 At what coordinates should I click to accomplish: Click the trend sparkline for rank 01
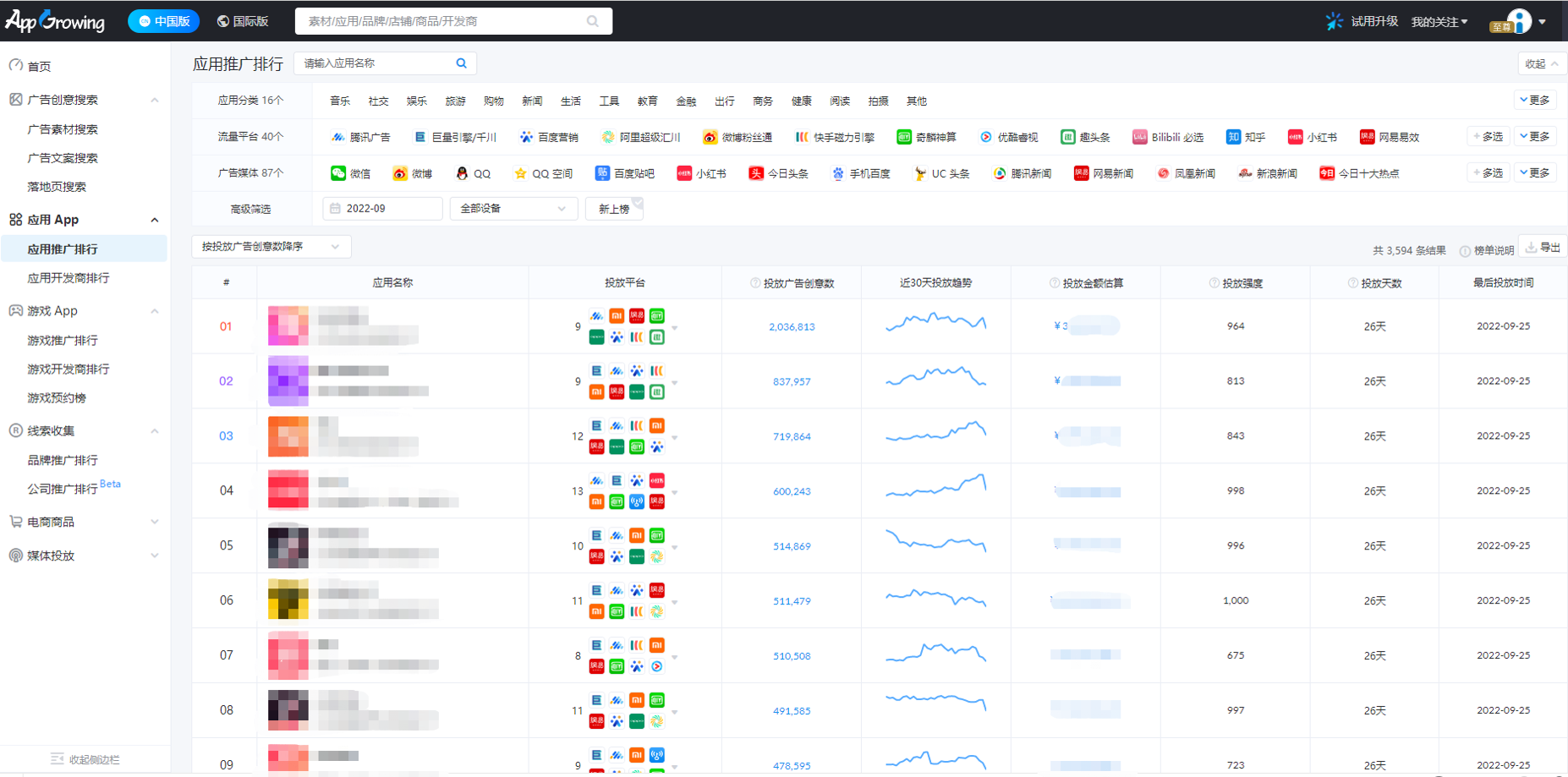[935, 322]
